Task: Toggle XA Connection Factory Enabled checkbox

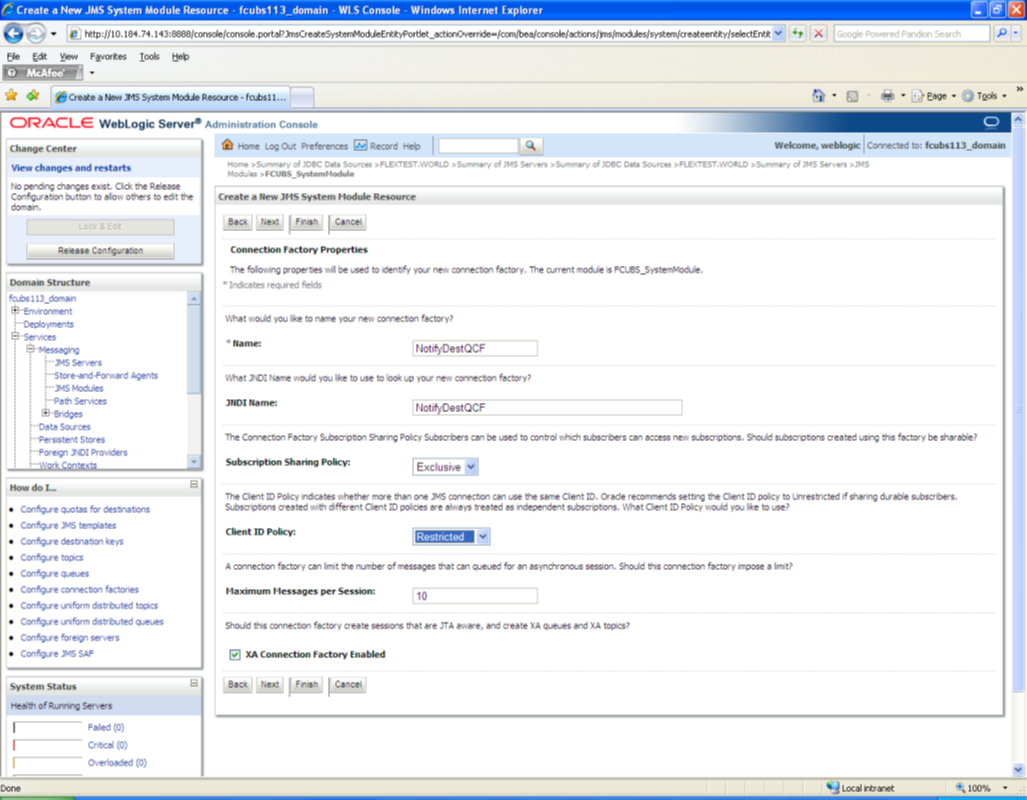Action: 234,655
